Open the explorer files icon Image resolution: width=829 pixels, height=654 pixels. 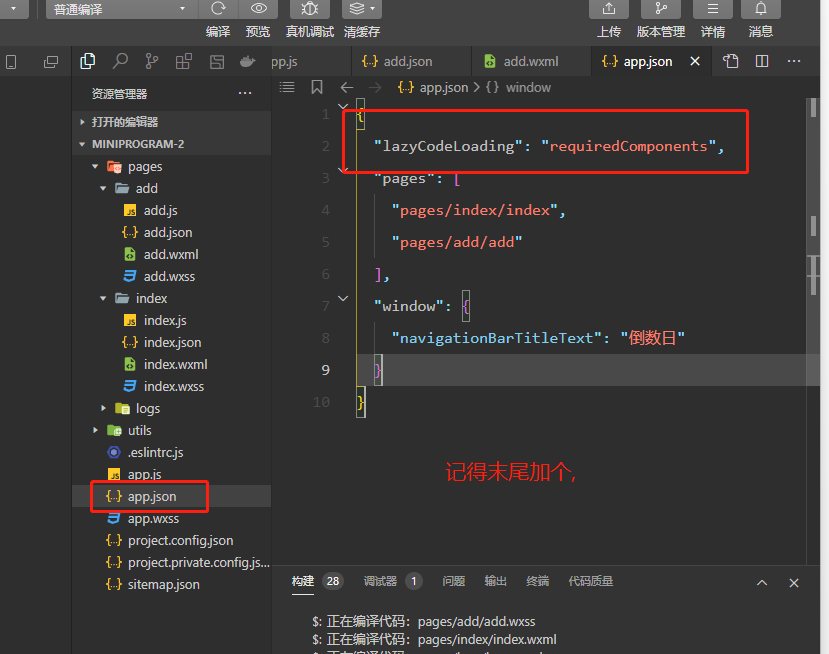(88, 61)
